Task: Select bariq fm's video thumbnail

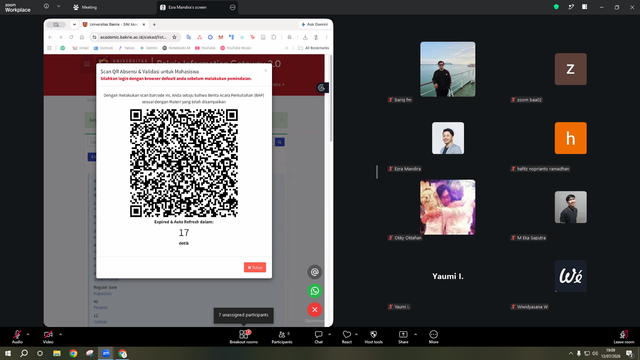Action: [448, 69]
